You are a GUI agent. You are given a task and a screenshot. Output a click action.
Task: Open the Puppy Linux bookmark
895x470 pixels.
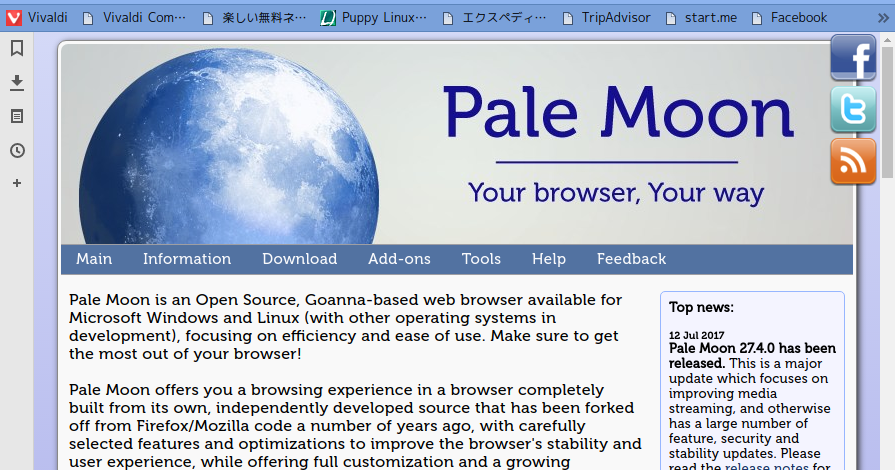click(x=373, y=18)
